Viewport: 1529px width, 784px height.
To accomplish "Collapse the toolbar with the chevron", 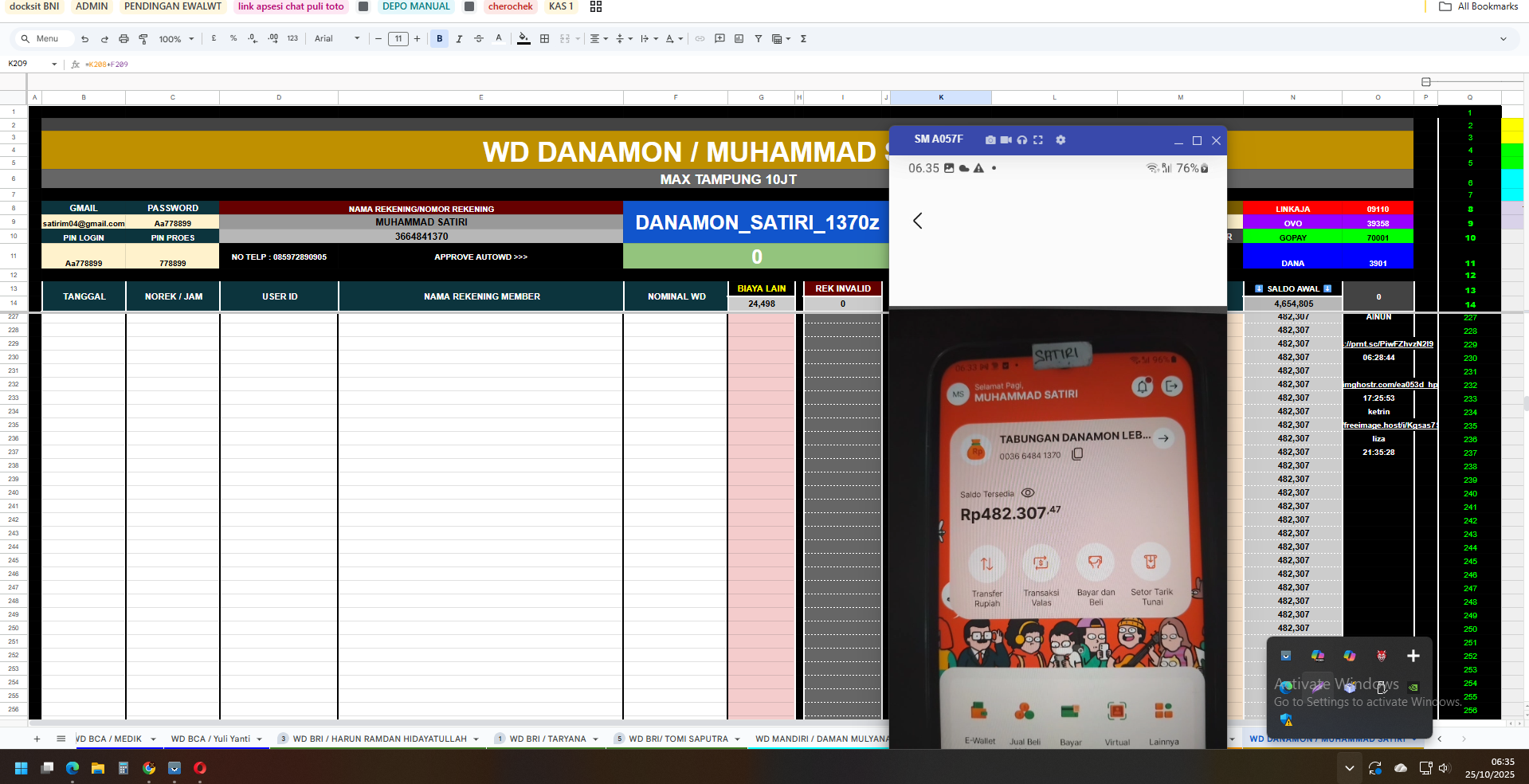I will click(1504, 39).
